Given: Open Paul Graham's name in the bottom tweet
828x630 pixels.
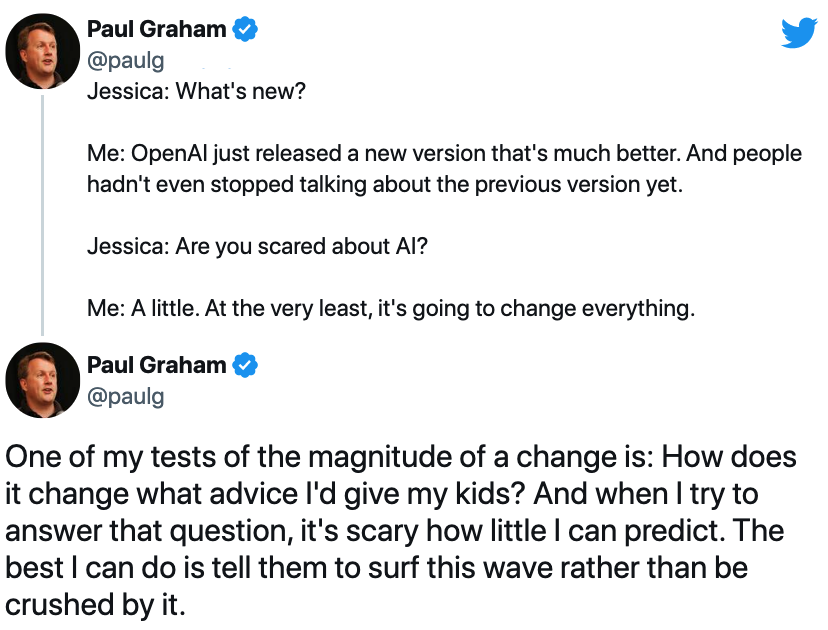Looking at the screenshot, I should 156,365.
